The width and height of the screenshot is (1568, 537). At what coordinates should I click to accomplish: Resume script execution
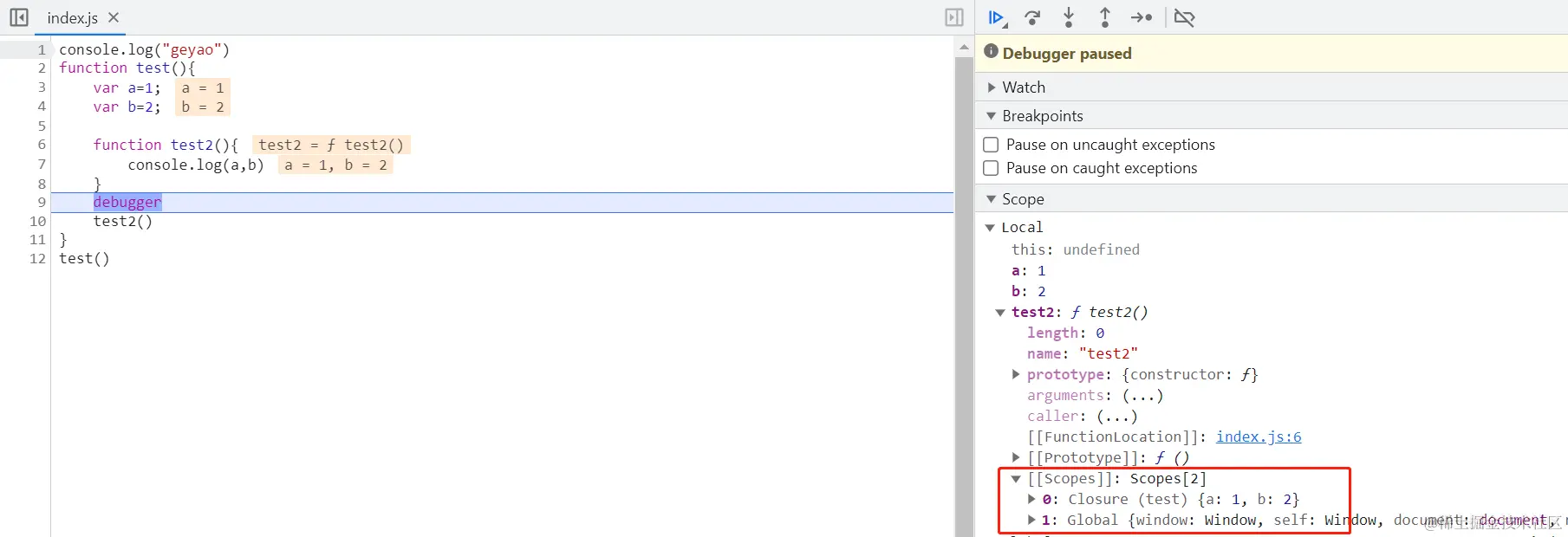tap(997, 17)
